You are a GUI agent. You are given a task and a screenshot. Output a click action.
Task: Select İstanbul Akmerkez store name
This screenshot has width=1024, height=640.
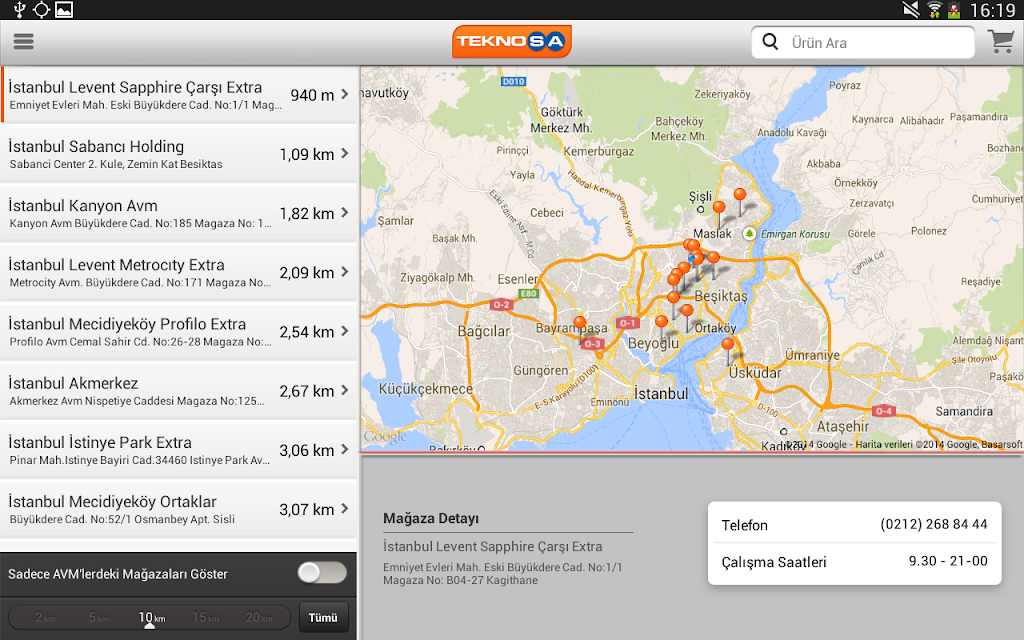tap(73, 383)
